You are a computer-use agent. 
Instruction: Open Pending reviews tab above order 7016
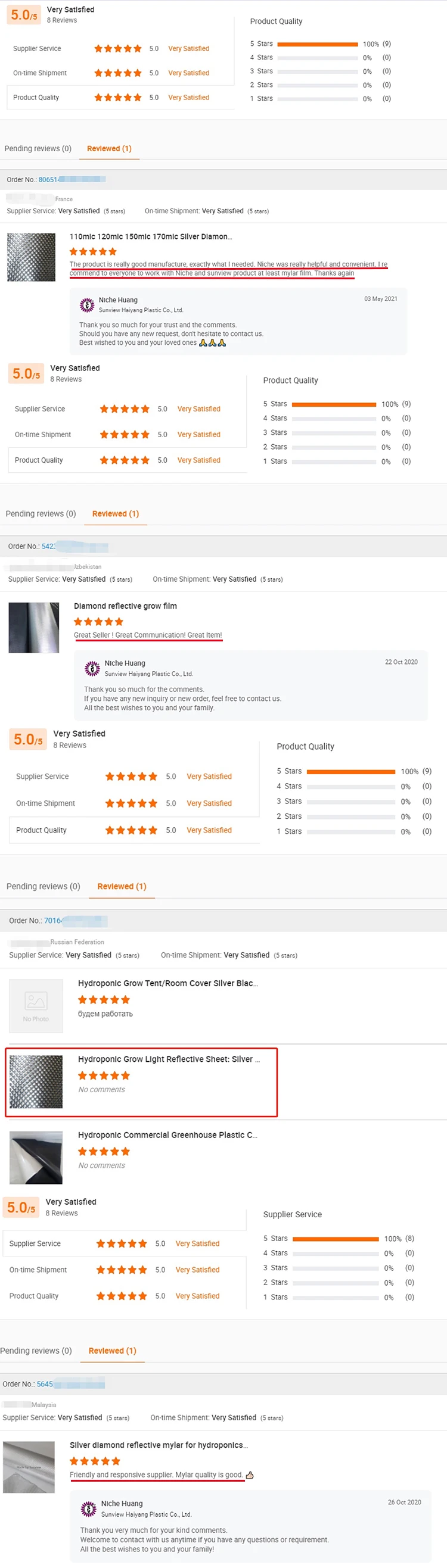coord(44,886)
